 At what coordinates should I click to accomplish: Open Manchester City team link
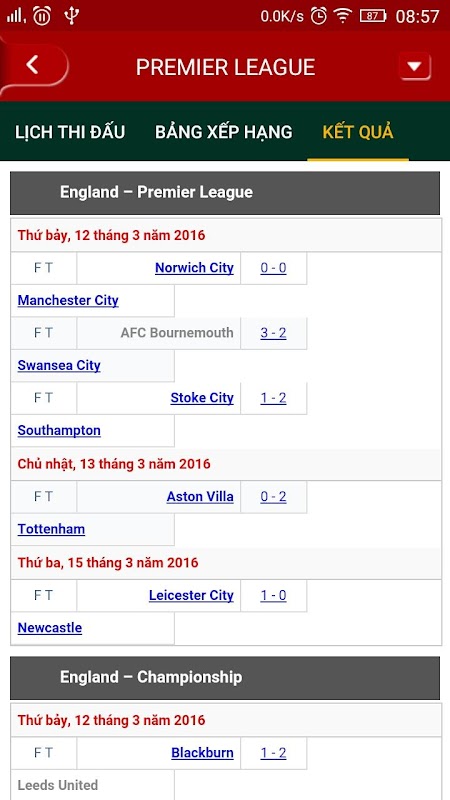click(x=68, y=301)
